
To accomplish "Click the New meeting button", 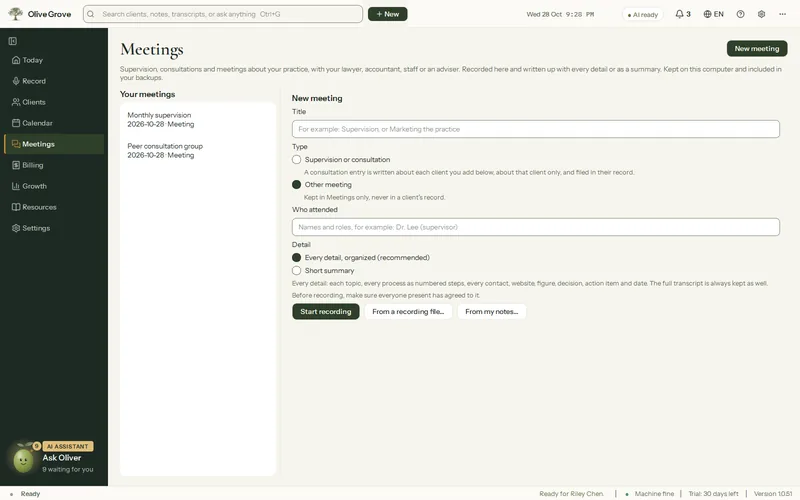I will pyautogui.click(x=757, y=48).
